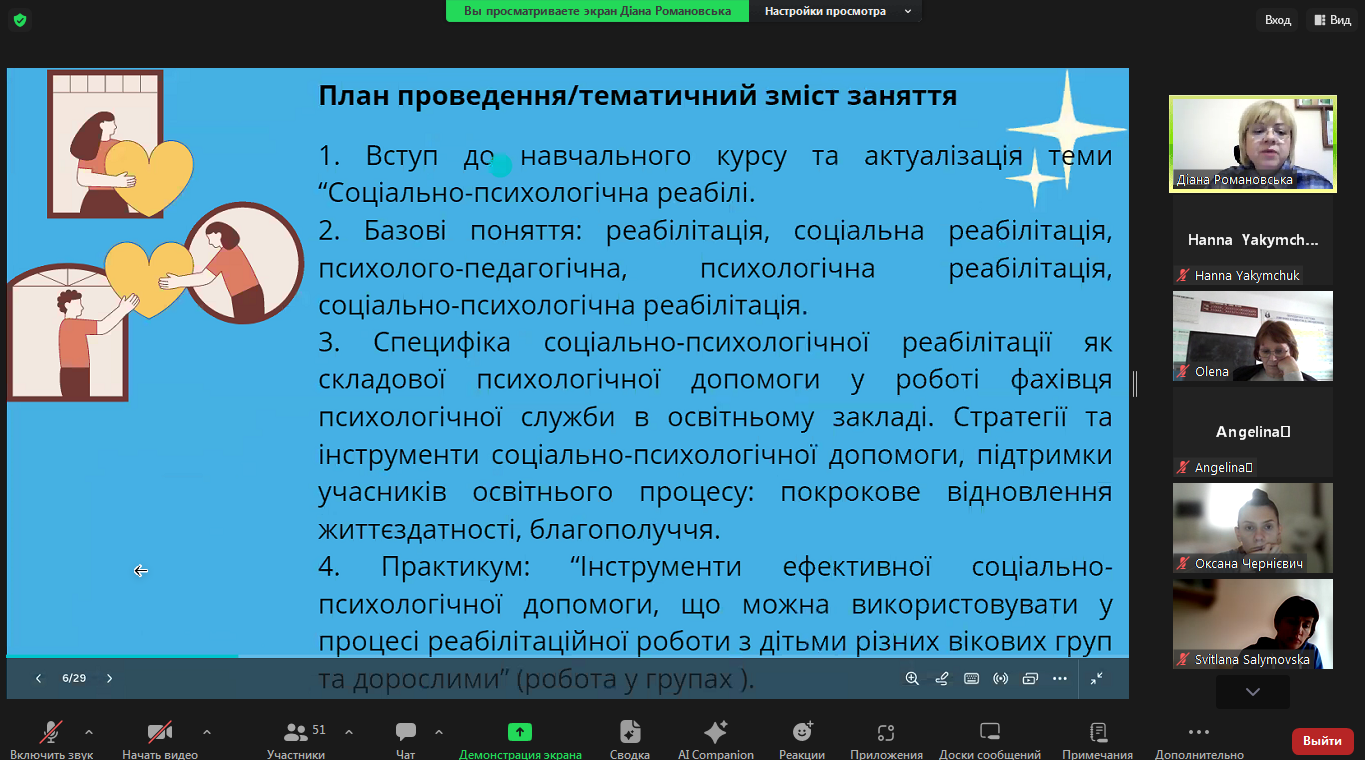Screen dimensions: 1365x760
Task: Go to next slide arrow in presentation
Action: (110, 678)
